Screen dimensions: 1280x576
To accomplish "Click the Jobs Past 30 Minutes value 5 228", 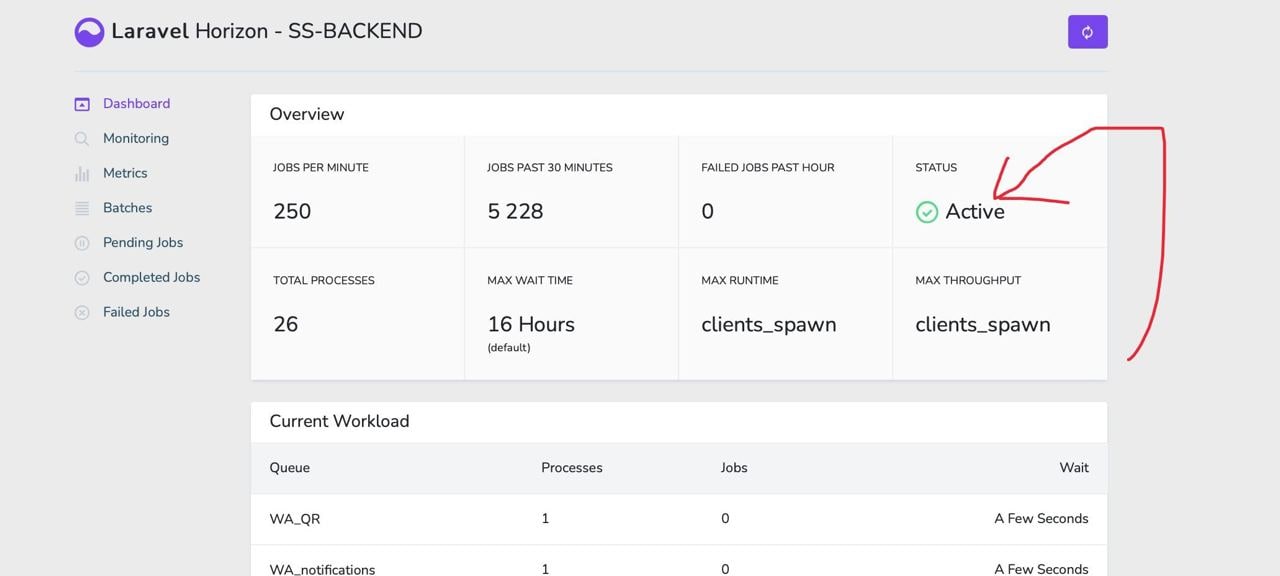I will point(515,211).
